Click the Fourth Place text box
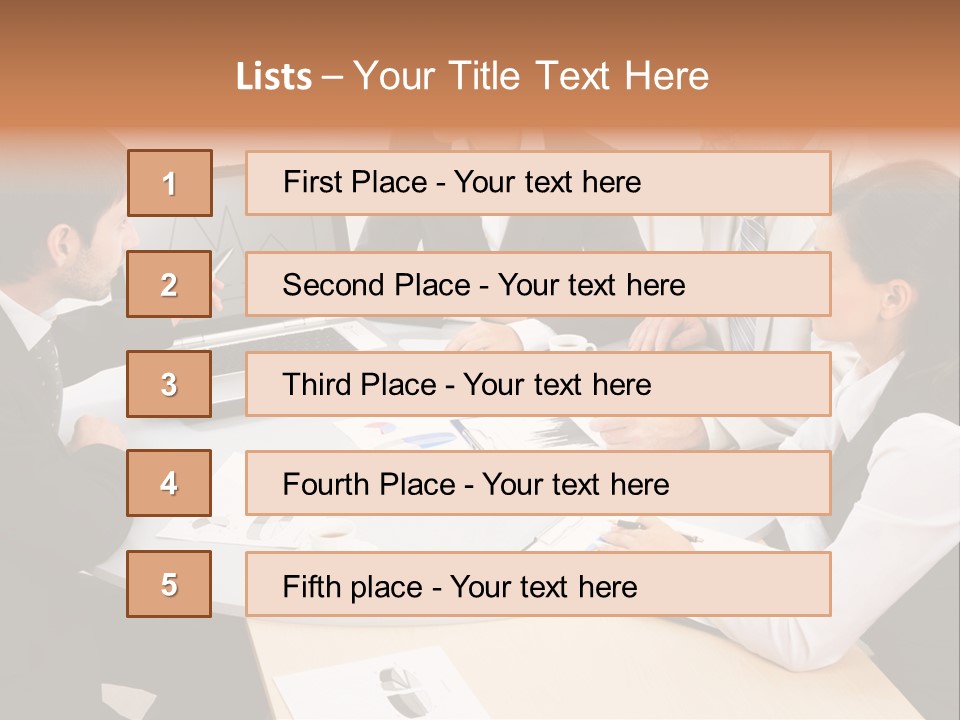 click(x=537, y=483)
